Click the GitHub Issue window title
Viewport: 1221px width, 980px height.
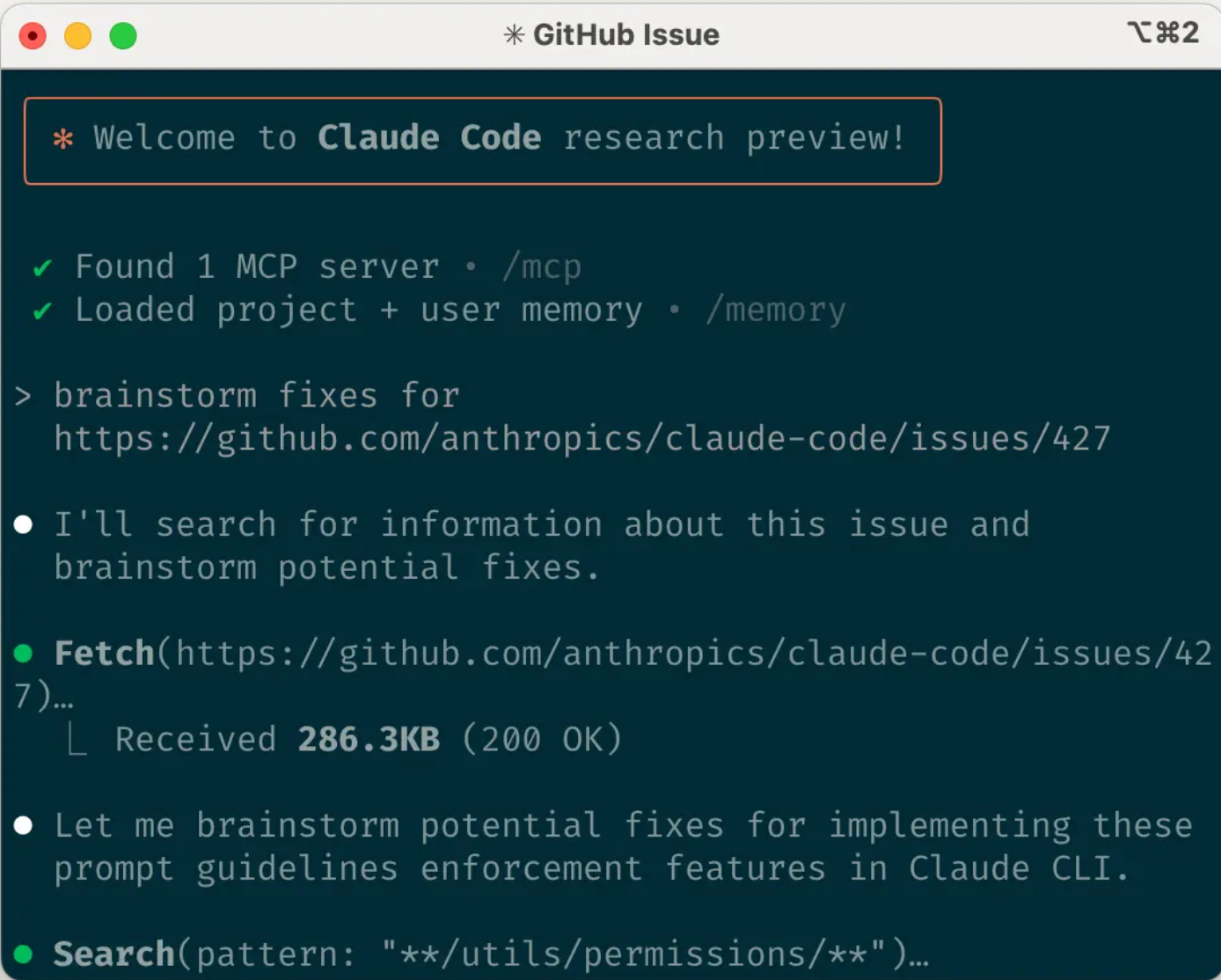tap(625, 35)
